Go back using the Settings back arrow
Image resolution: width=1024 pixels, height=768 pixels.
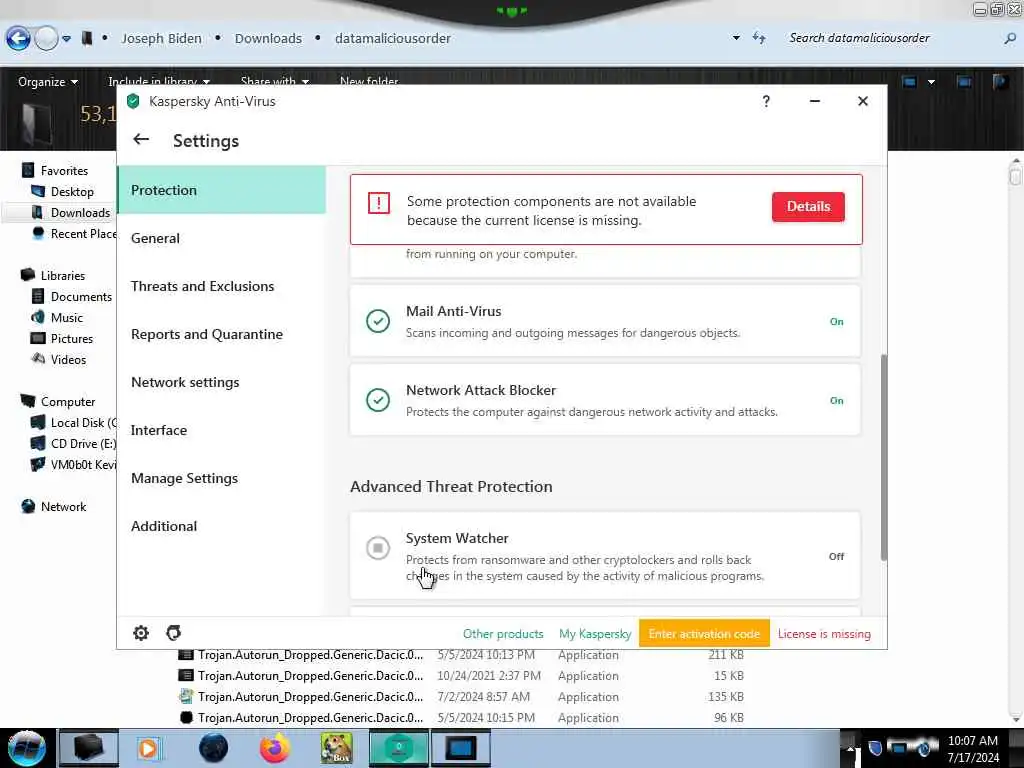point(140,140)
